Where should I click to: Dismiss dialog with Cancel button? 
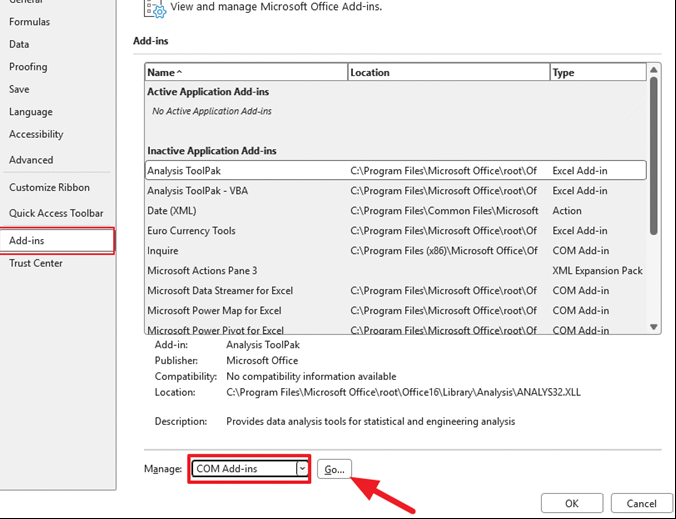[x=641, y=503]
